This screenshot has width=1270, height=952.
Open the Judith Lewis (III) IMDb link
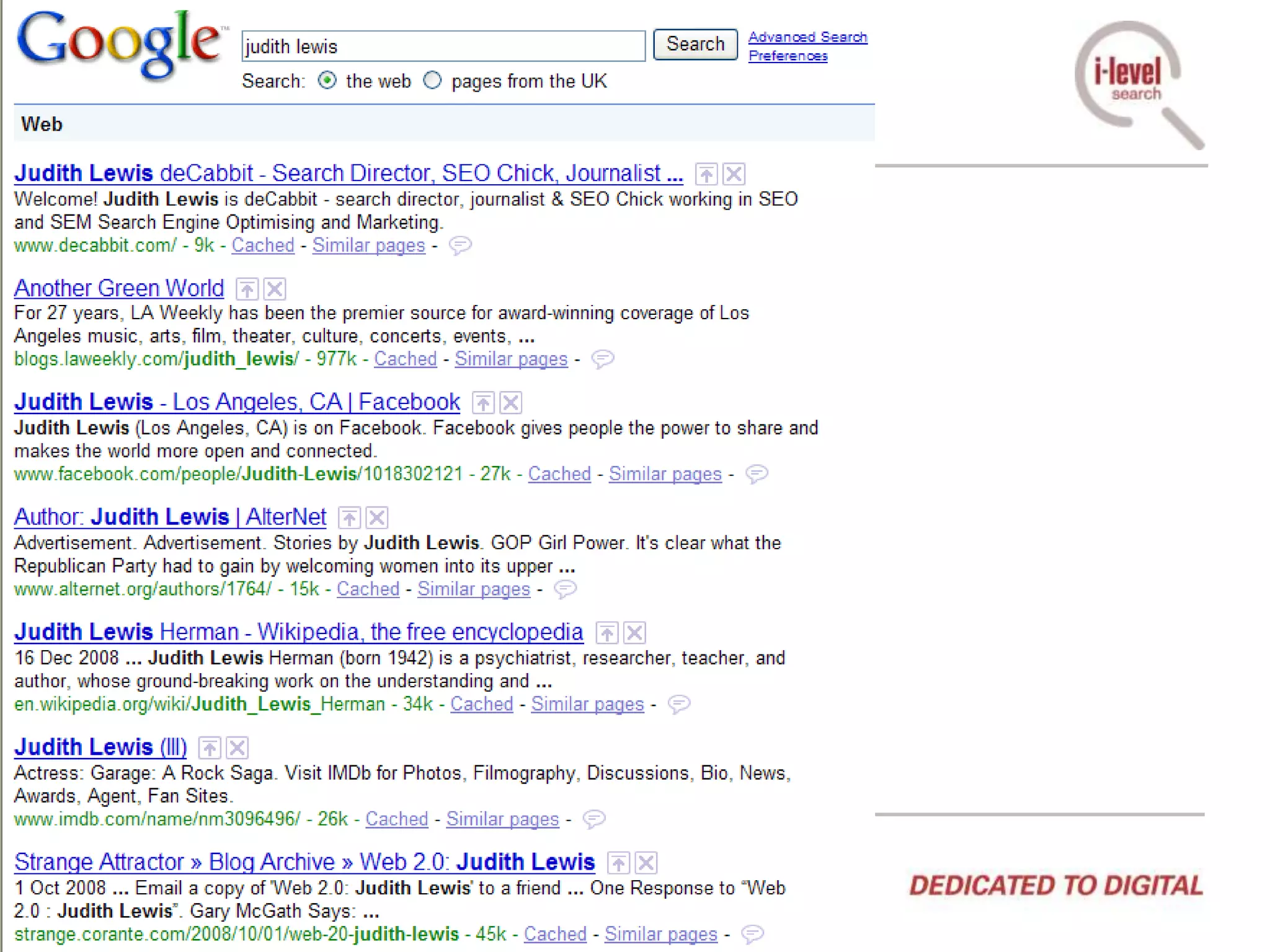click(x=100, y=747)
